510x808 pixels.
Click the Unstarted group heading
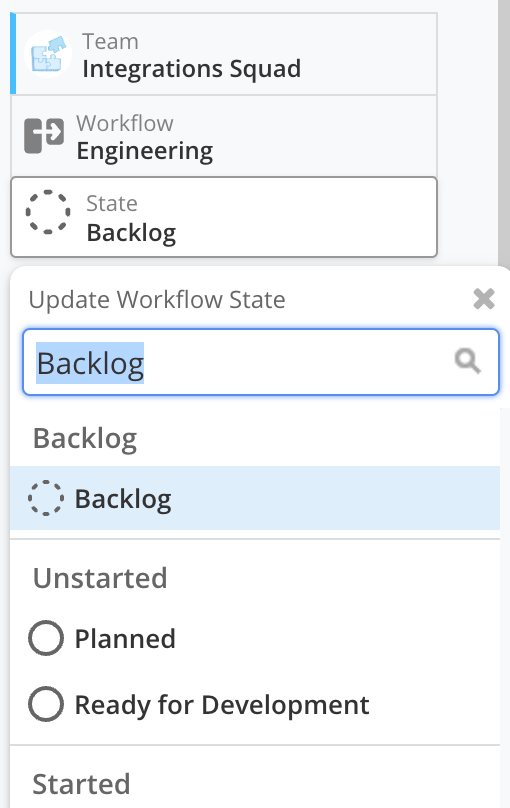pos(100,578)
